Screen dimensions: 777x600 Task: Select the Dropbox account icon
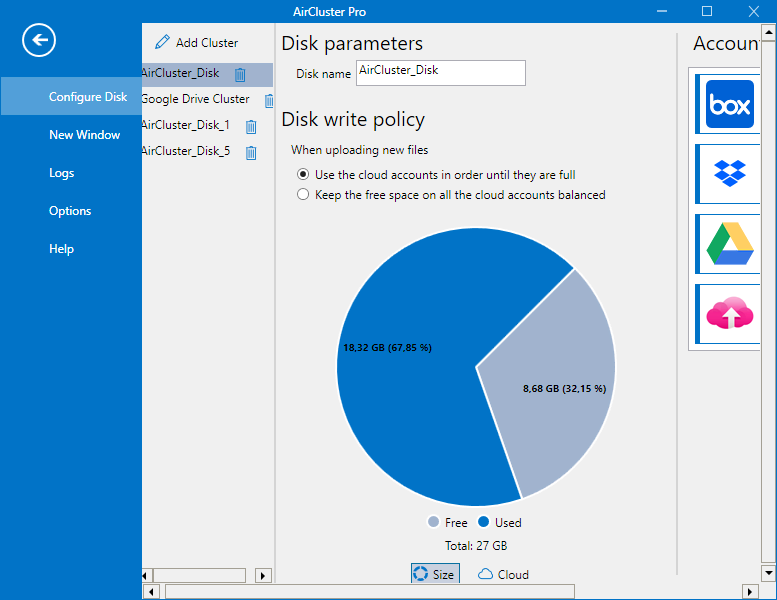729,174
